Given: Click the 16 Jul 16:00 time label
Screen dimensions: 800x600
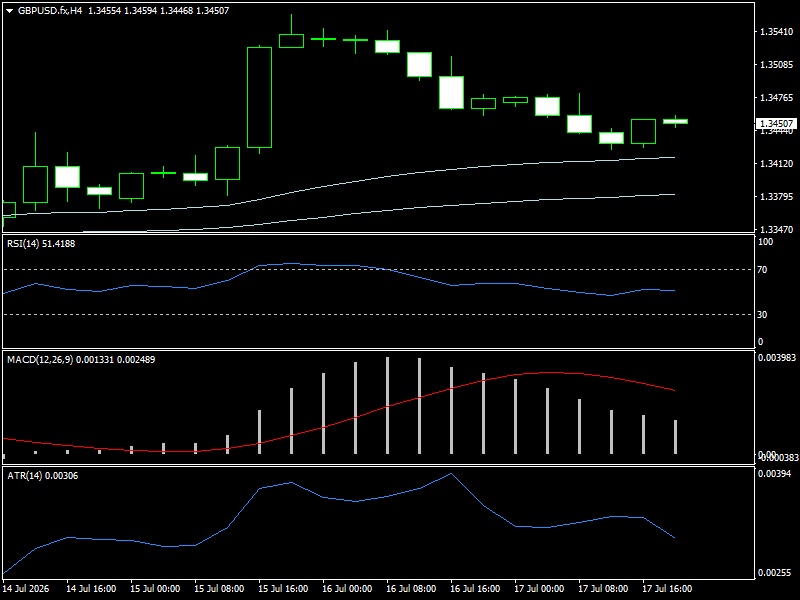Looking at the screenshot, I should pos(475,589).
